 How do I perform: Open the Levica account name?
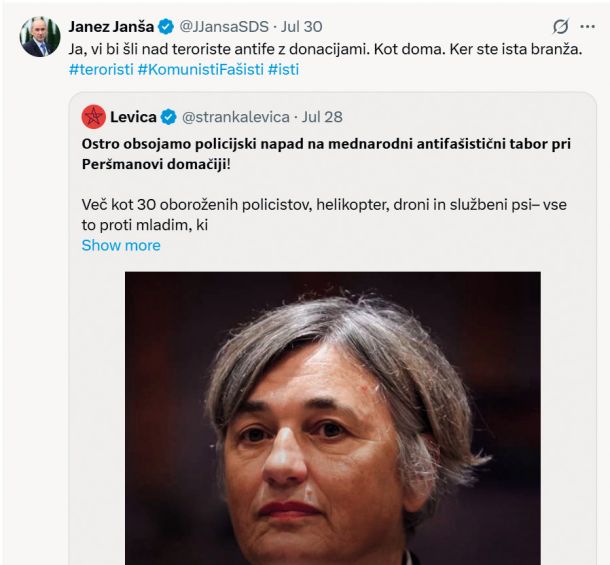click(x=133, y=117)
